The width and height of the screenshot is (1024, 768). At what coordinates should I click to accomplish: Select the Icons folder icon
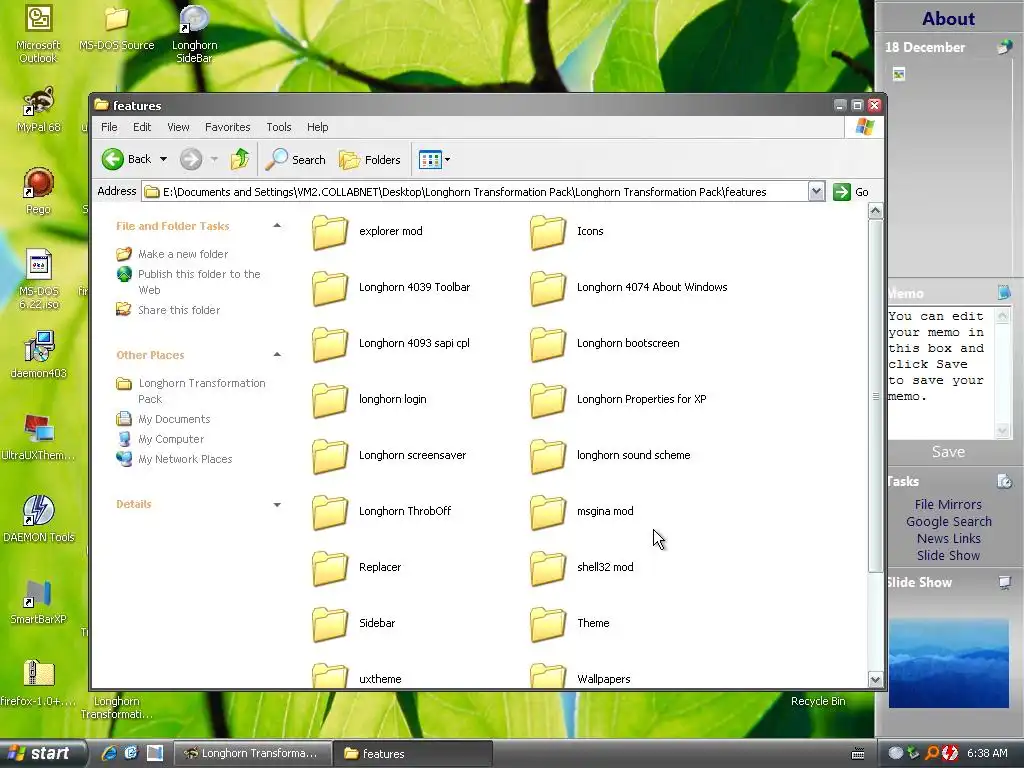pyautogui.click(x=547, y=232)
